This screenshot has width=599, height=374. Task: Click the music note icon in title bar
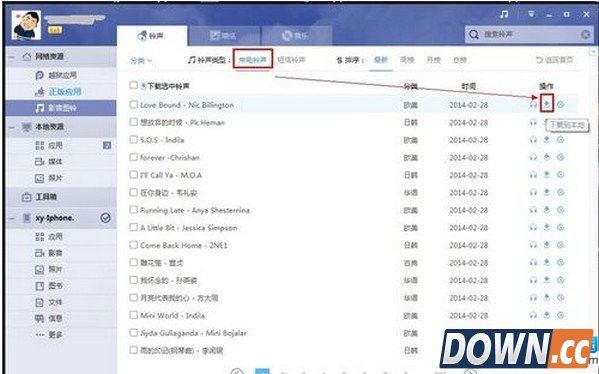click(504, 15)
